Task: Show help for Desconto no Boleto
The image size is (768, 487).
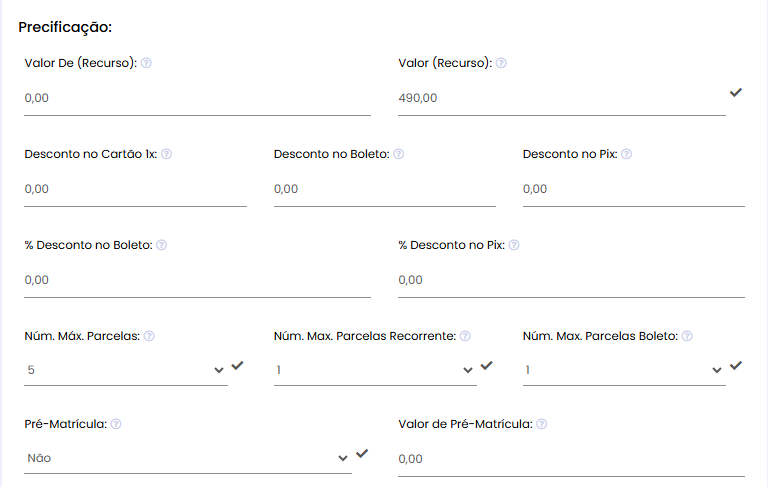Action: 399,154
